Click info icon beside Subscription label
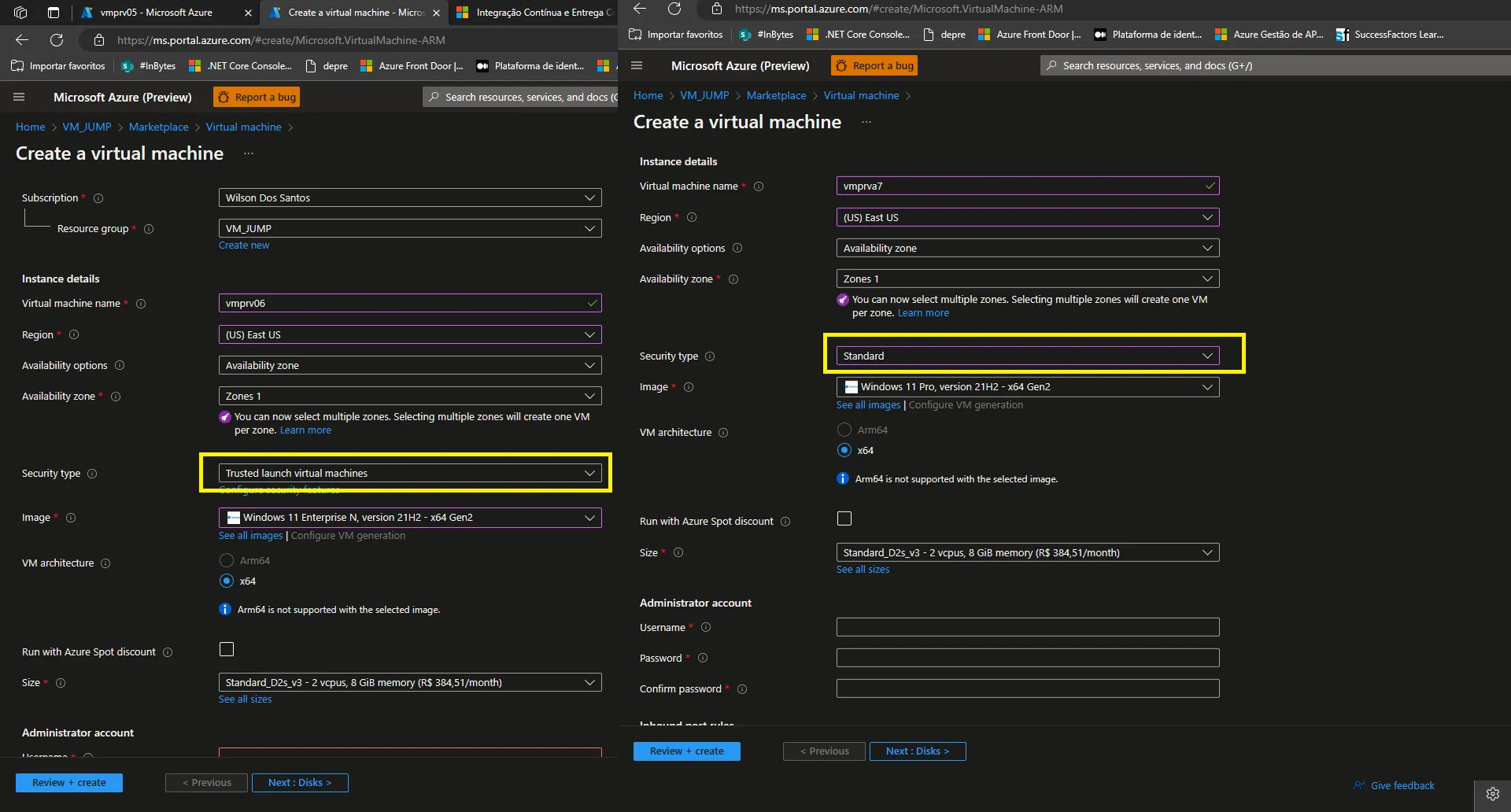This screenshot has width=1511, height=812. [x=98, y=198]
